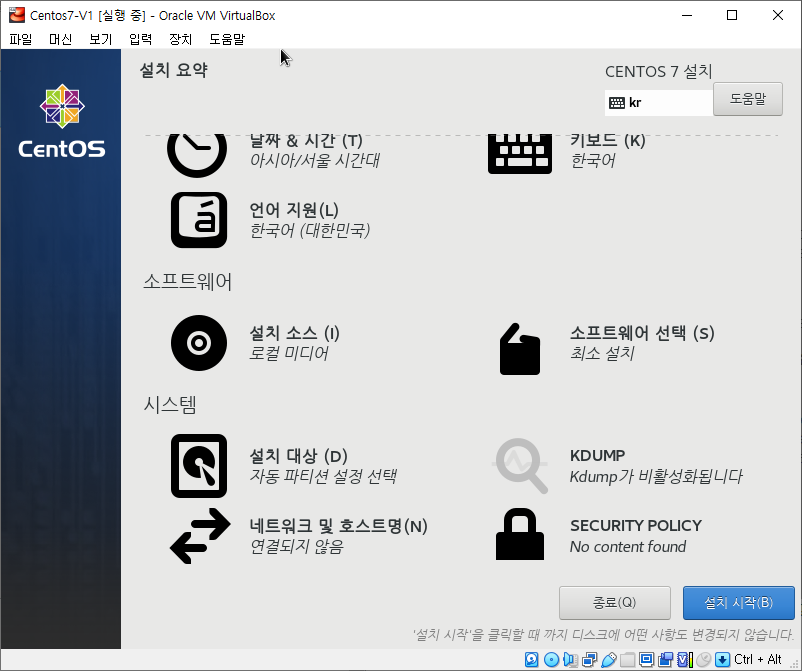Open network and hostname arrows icon

coord(200,536)
